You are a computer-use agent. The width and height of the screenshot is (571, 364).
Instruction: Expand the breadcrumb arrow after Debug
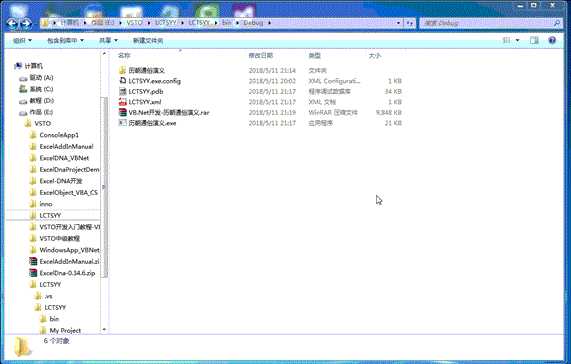pyautogui.click(x=269, y=23)
